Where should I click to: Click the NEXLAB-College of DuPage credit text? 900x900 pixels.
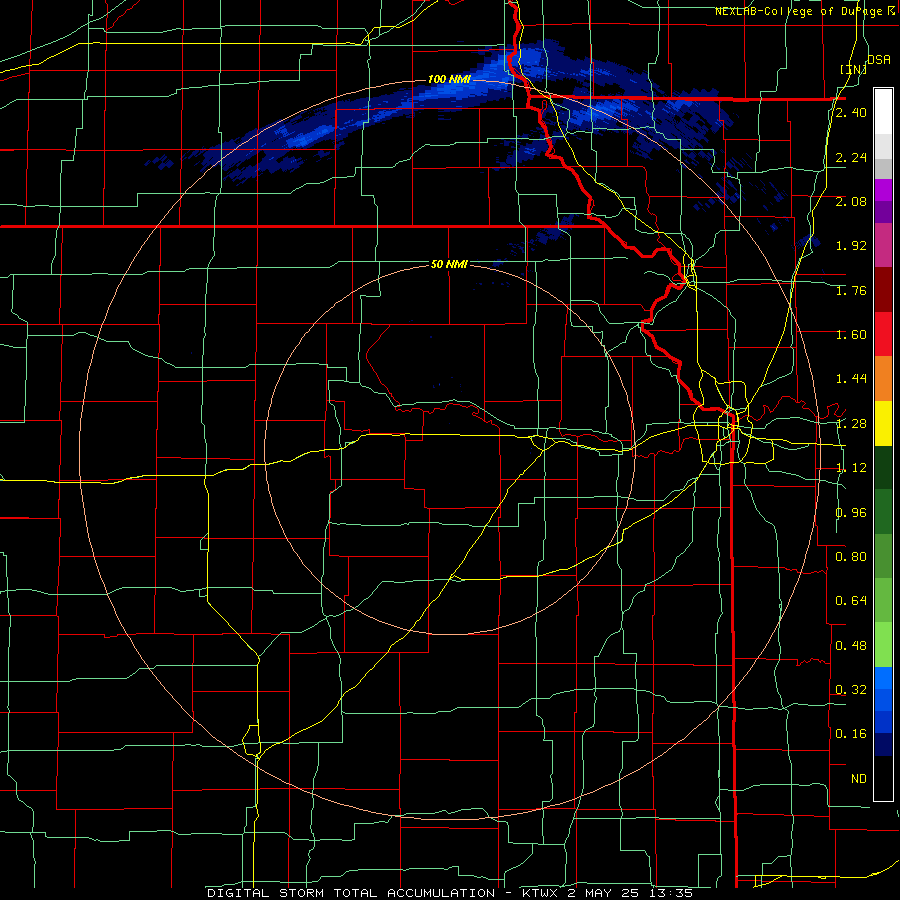[x=807, y=11]
